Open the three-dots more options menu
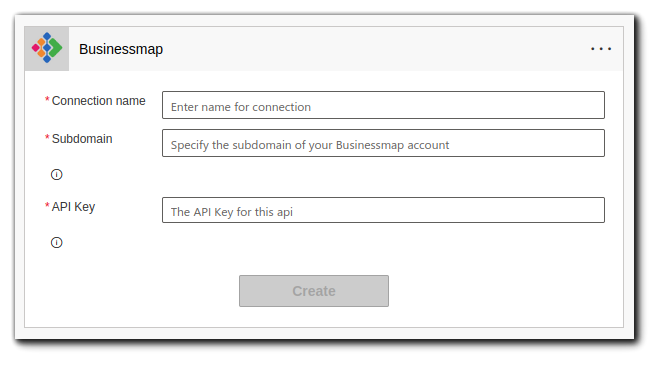The height and width of the screenshot is (366, 661). click(x=601, y=49)
